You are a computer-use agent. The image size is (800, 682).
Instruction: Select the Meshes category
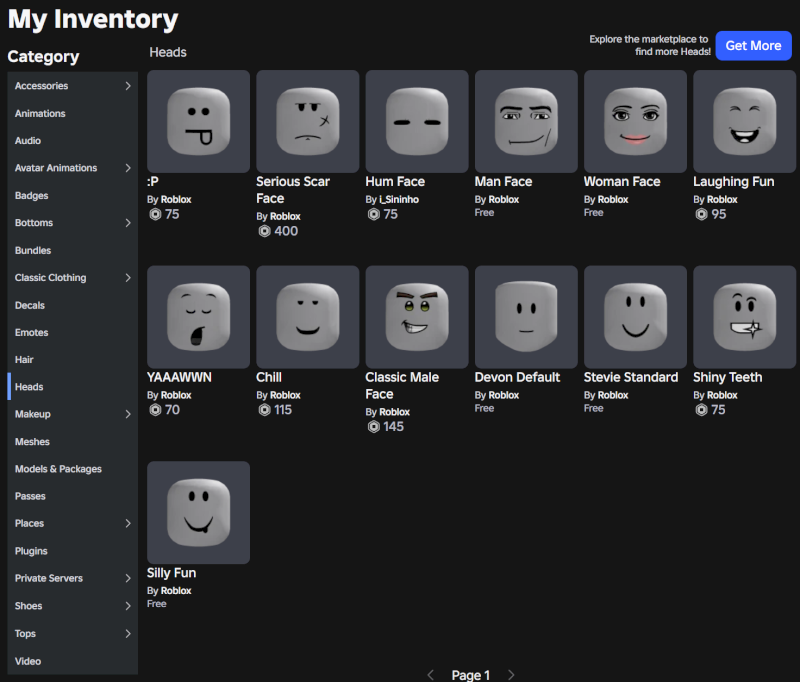point(72,442)
